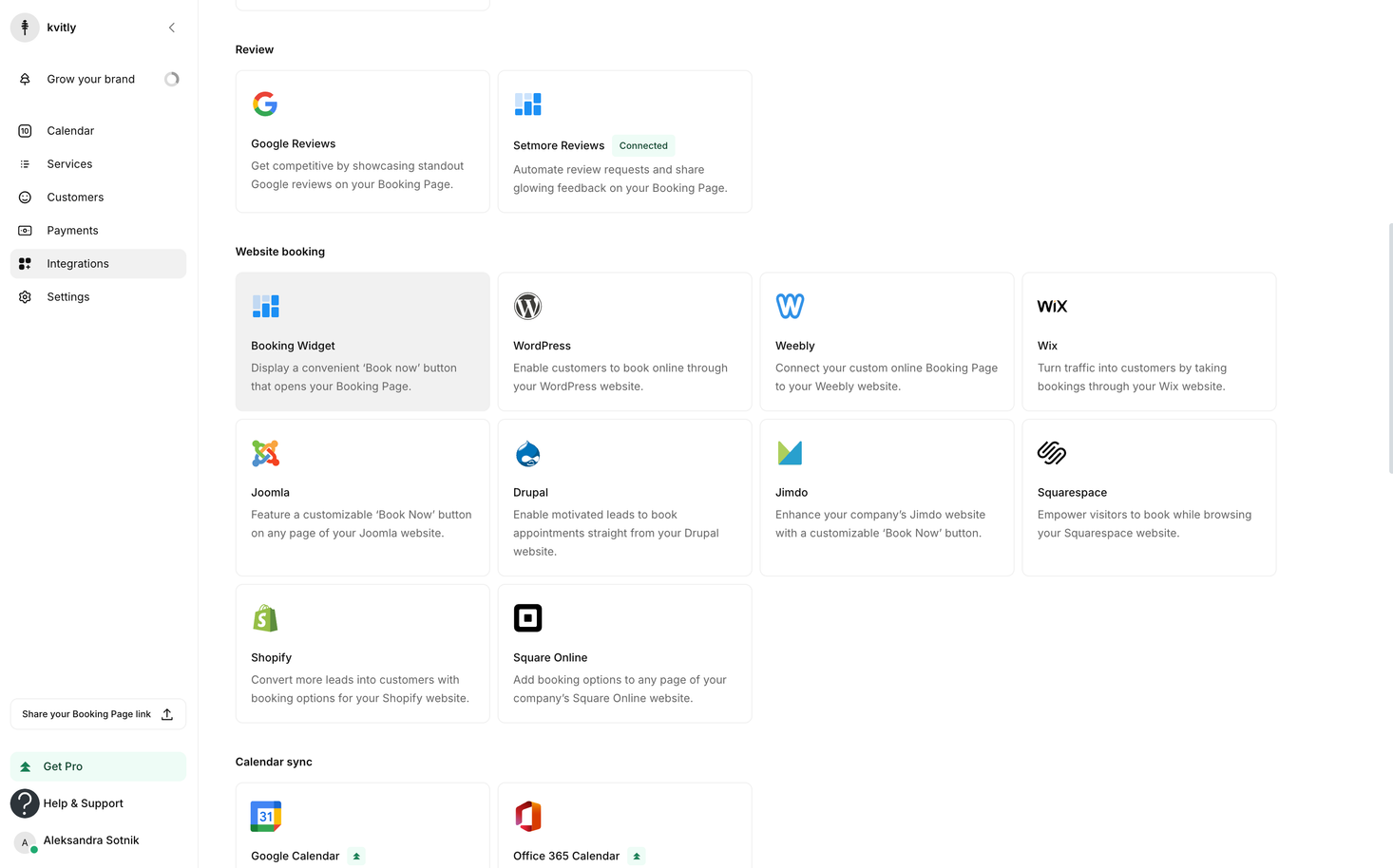
Task: Click the Square Online logo
Action: (x=527, y=618)
